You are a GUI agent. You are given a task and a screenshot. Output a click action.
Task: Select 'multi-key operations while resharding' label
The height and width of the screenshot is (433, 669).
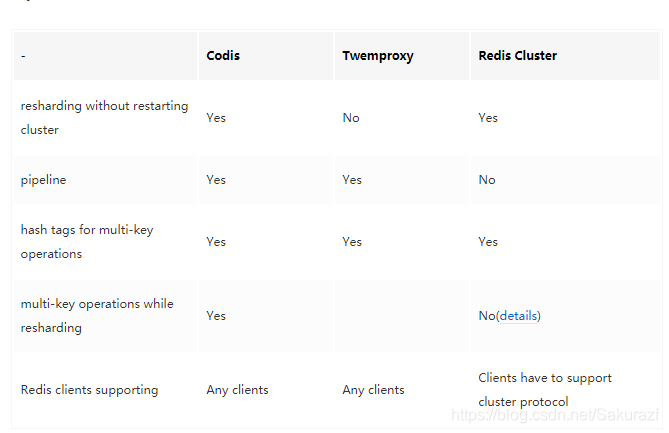point(97,316)
